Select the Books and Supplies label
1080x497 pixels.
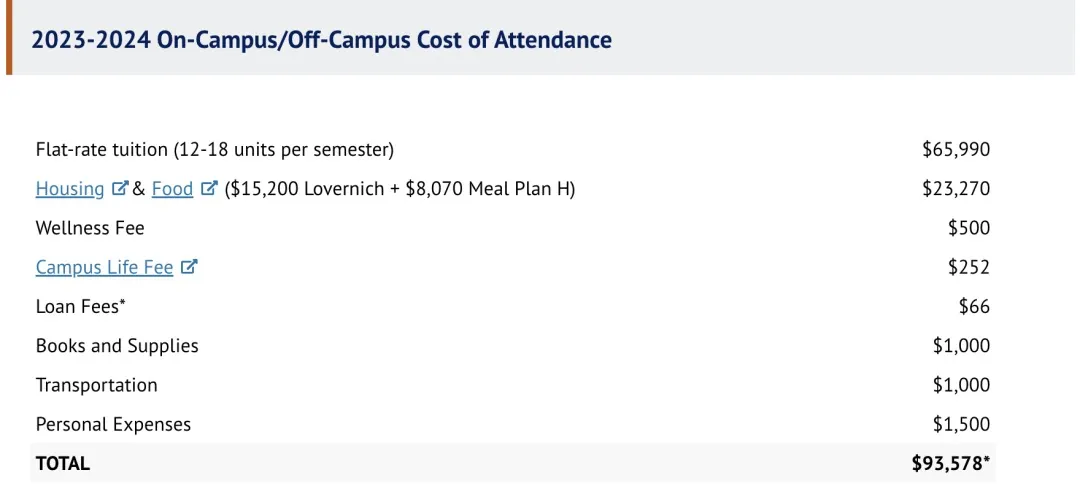pyautogui.click(x=117, y=346)
